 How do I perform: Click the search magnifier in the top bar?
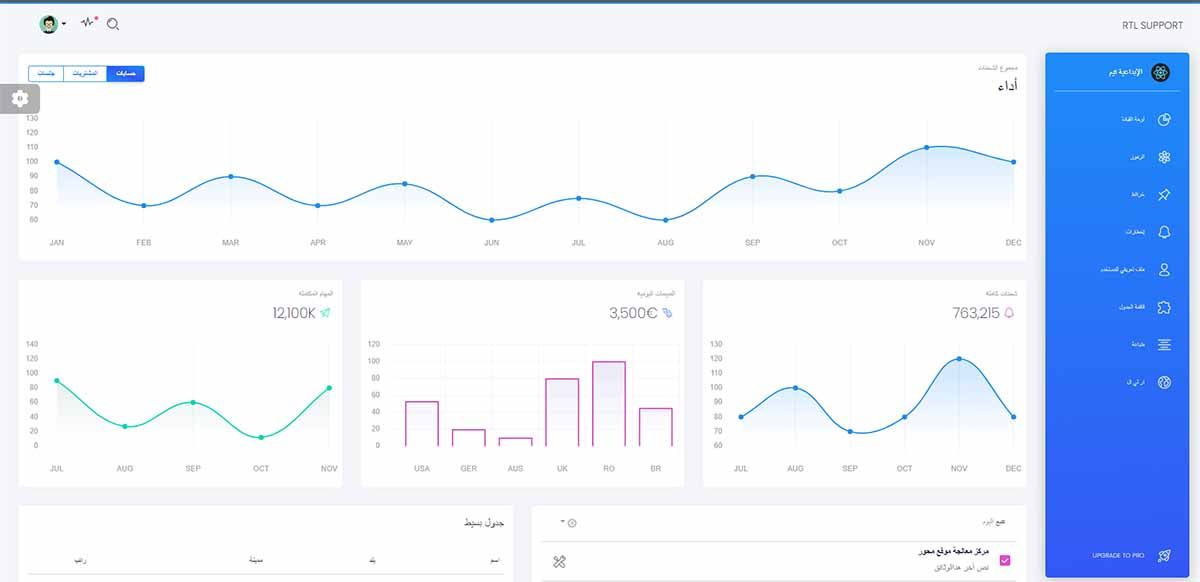coord(113,24)
